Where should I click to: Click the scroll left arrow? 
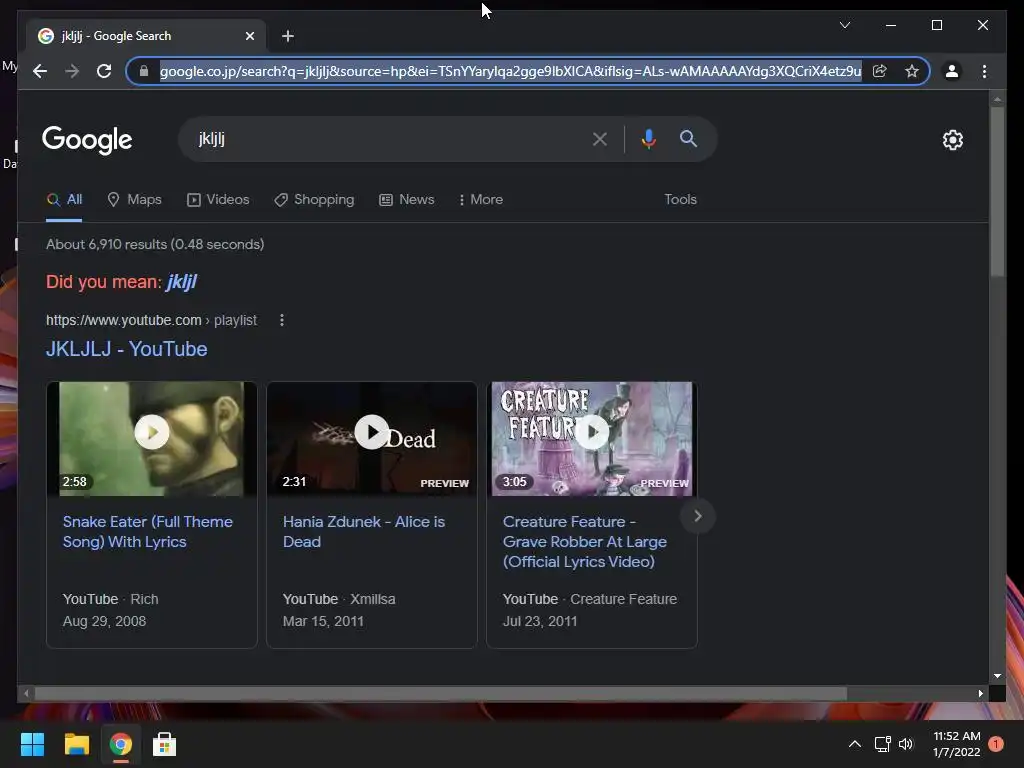tap(26, 694)
